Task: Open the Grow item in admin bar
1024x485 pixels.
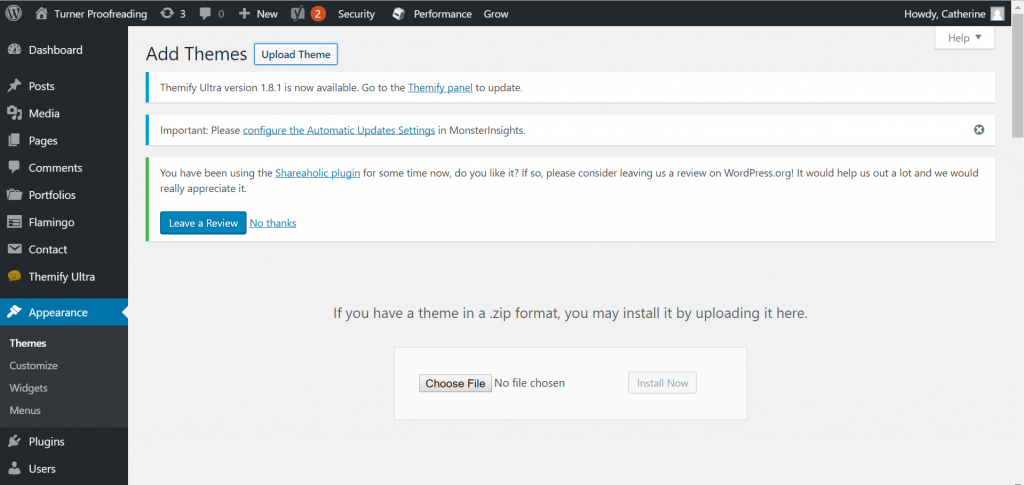Action: tap(496, 14)
